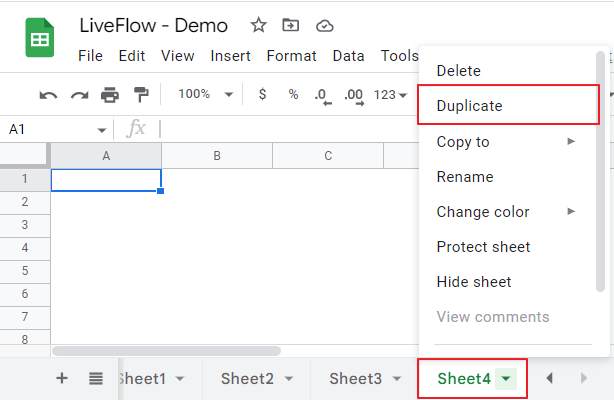Open Sheet4 tab dropdown arrow
The height and width of the screenshot is (400, 614).
click(506, 379)
